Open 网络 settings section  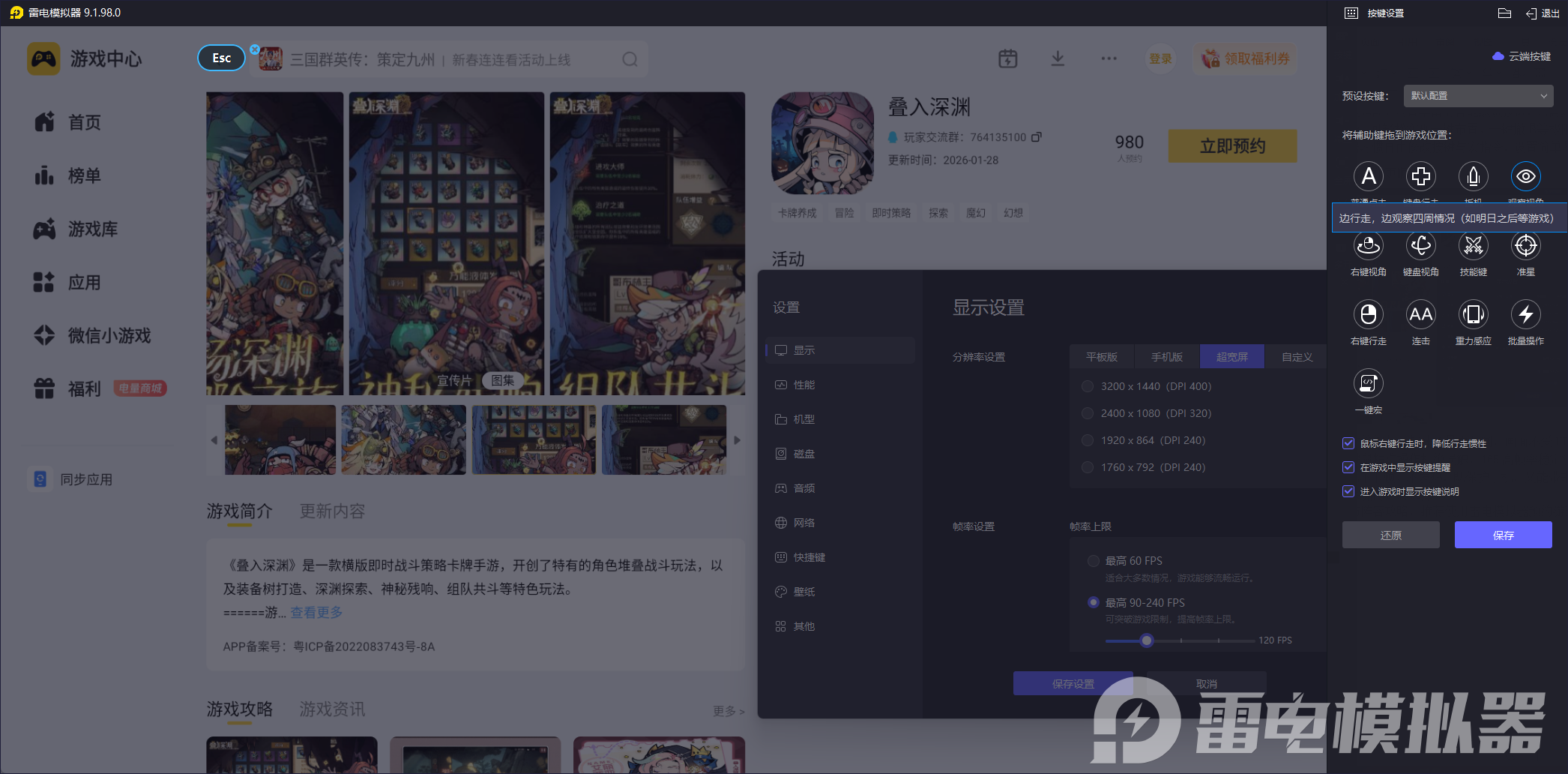840,523
